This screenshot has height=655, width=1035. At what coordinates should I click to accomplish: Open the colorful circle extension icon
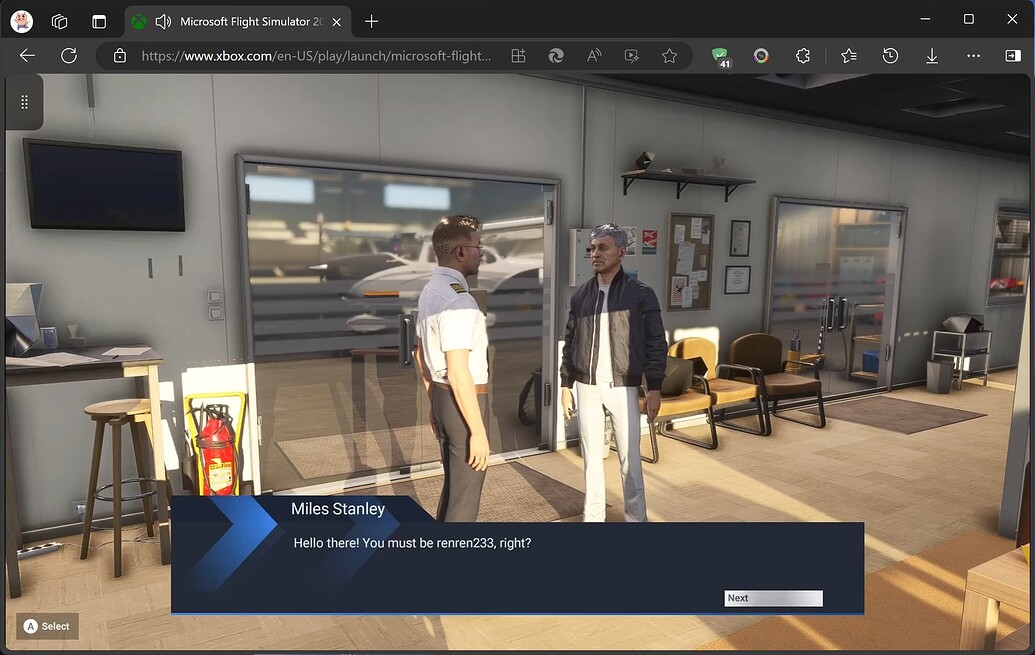[761, 56]
